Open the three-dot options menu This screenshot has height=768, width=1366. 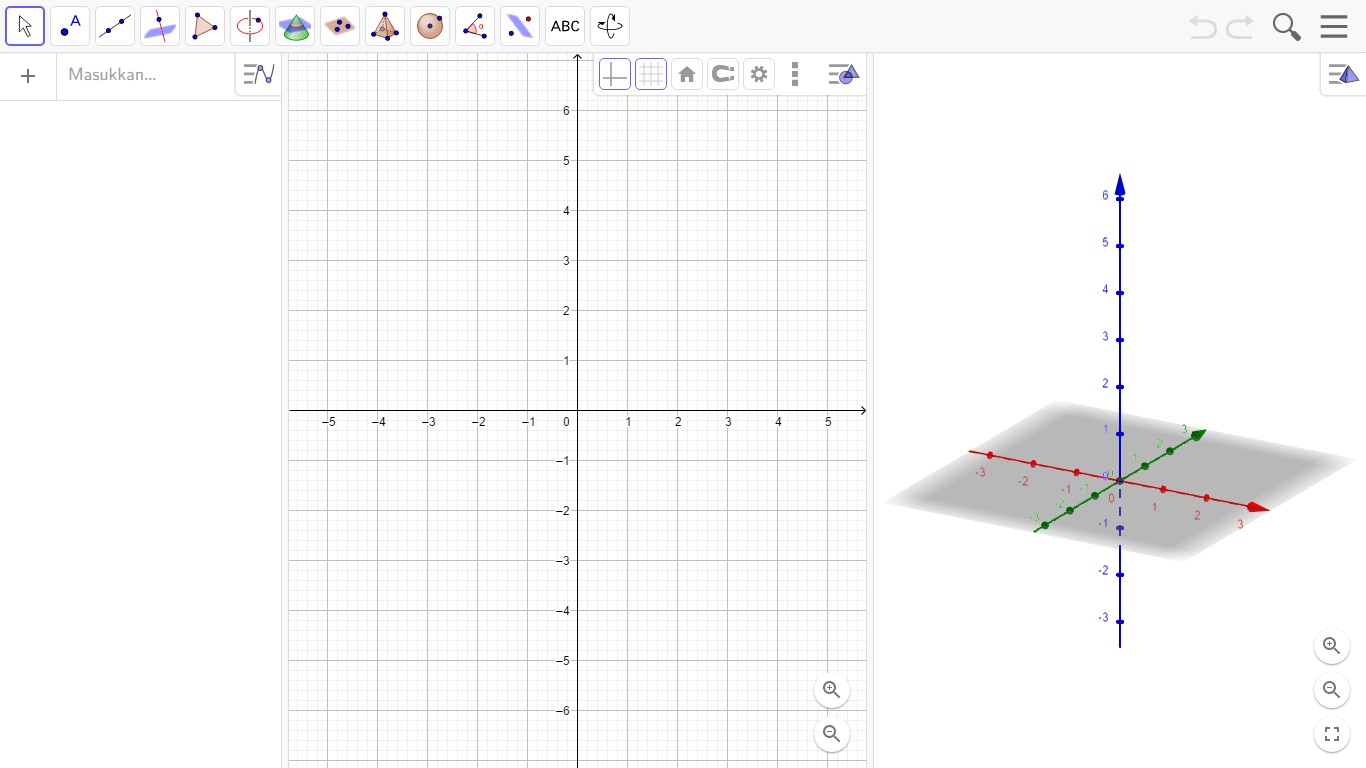(x=794, y=73)
